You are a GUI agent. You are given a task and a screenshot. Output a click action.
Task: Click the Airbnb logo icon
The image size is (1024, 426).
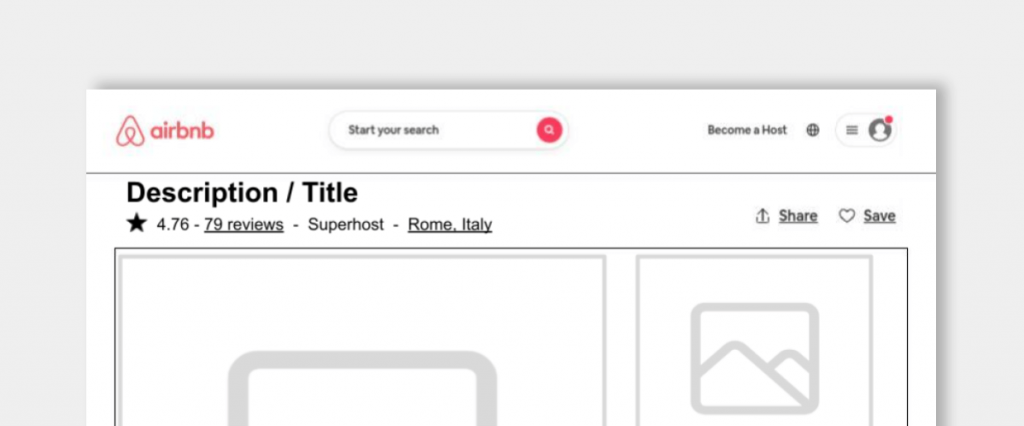pyautogui.click(x=131, y=131)
